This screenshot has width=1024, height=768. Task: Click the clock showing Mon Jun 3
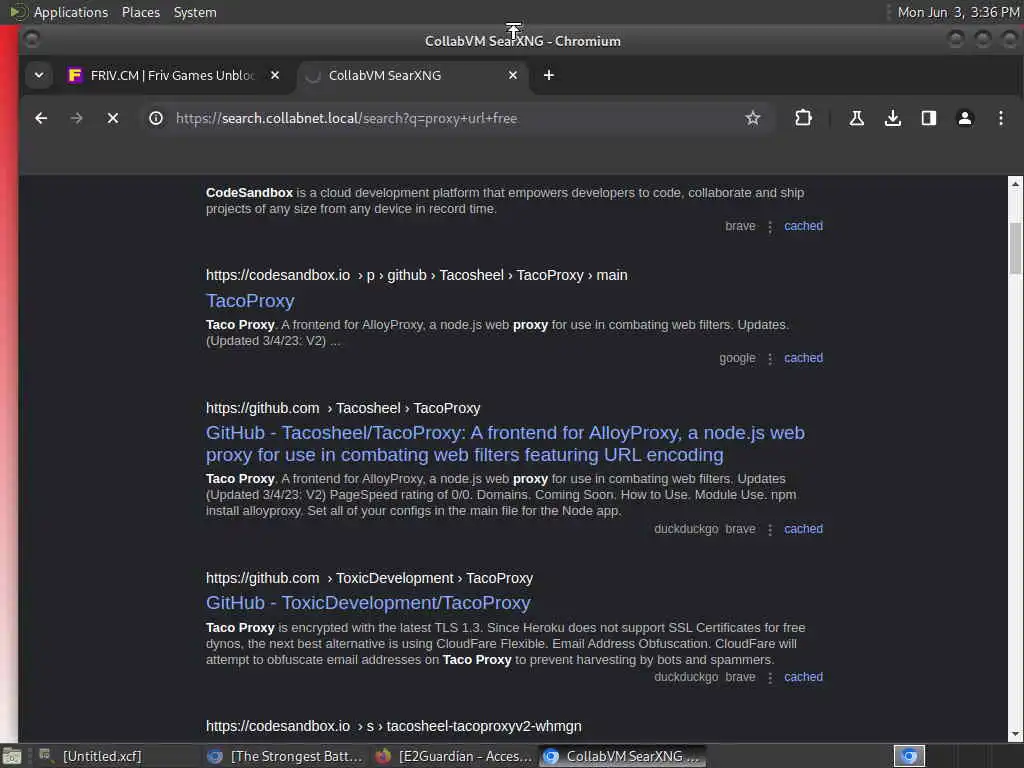957,12
